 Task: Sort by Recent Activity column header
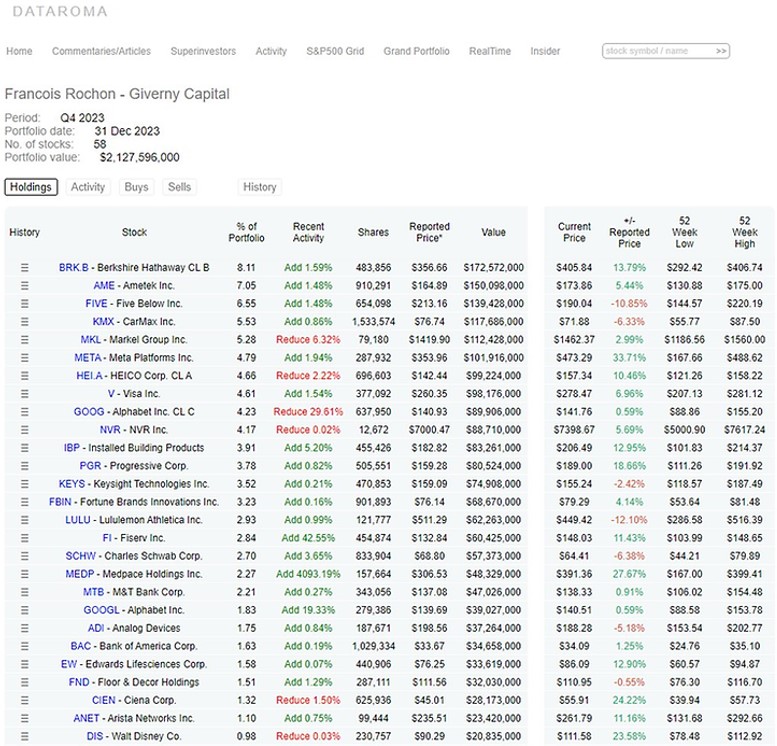[x=308, y=232]
